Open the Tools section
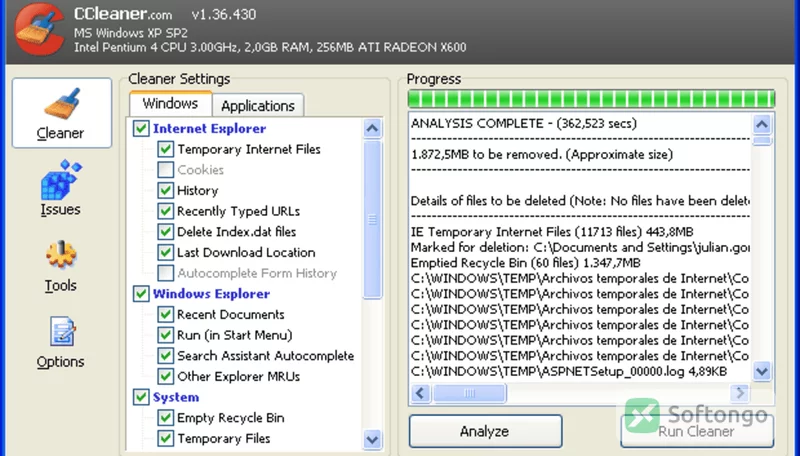This screenshot has width=800, height=456. (x=60, y=266)
